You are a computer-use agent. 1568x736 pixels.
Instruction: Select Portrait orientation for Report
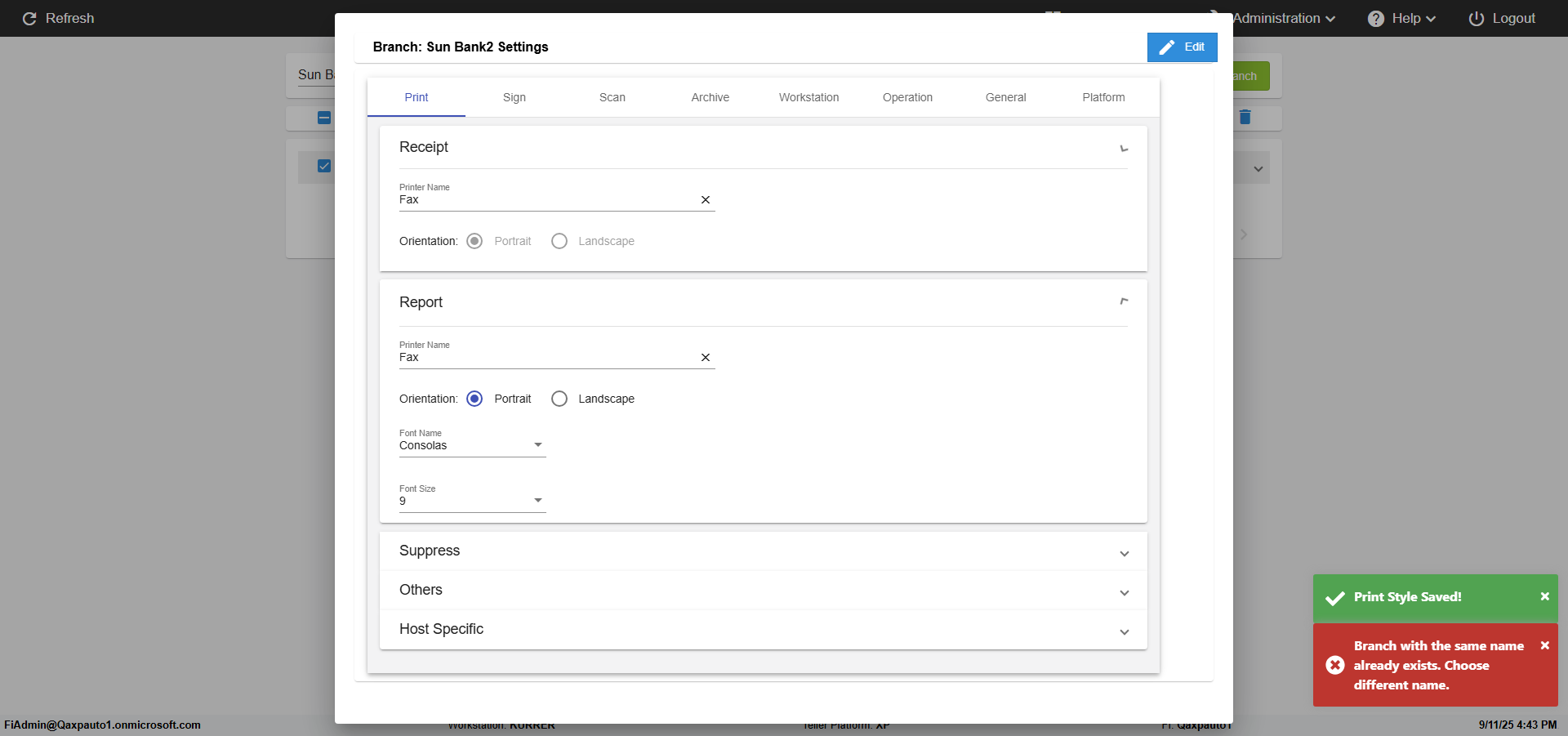474,399
